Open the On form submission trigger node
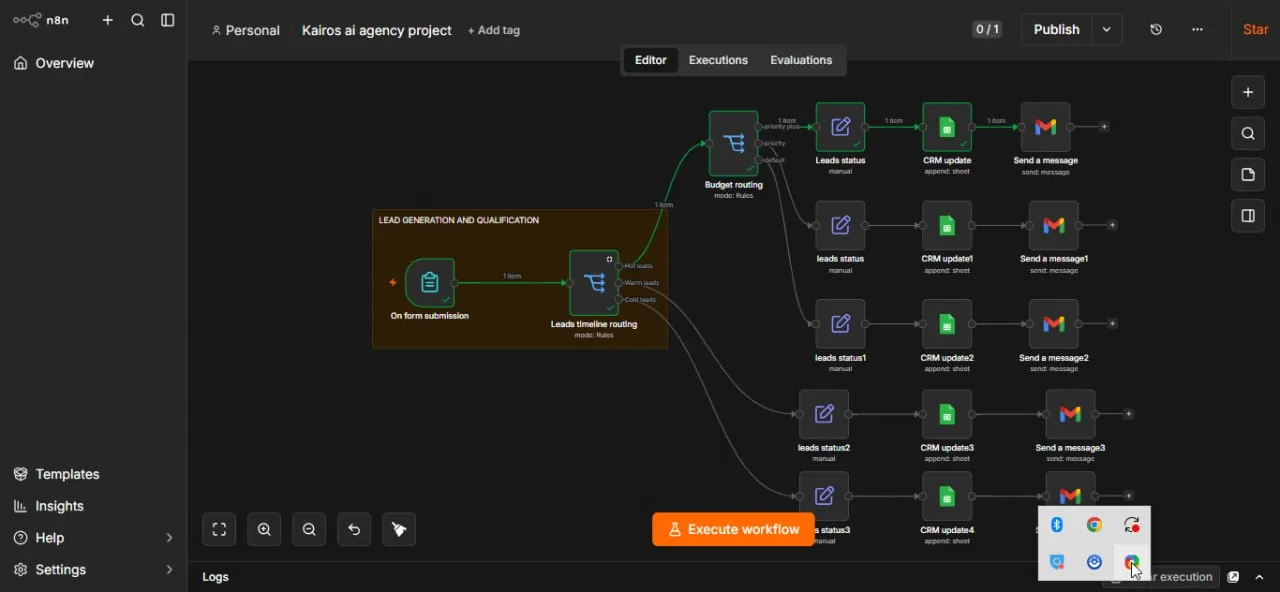The width and height of the screenshot is (1280, 592). (430, 283)
